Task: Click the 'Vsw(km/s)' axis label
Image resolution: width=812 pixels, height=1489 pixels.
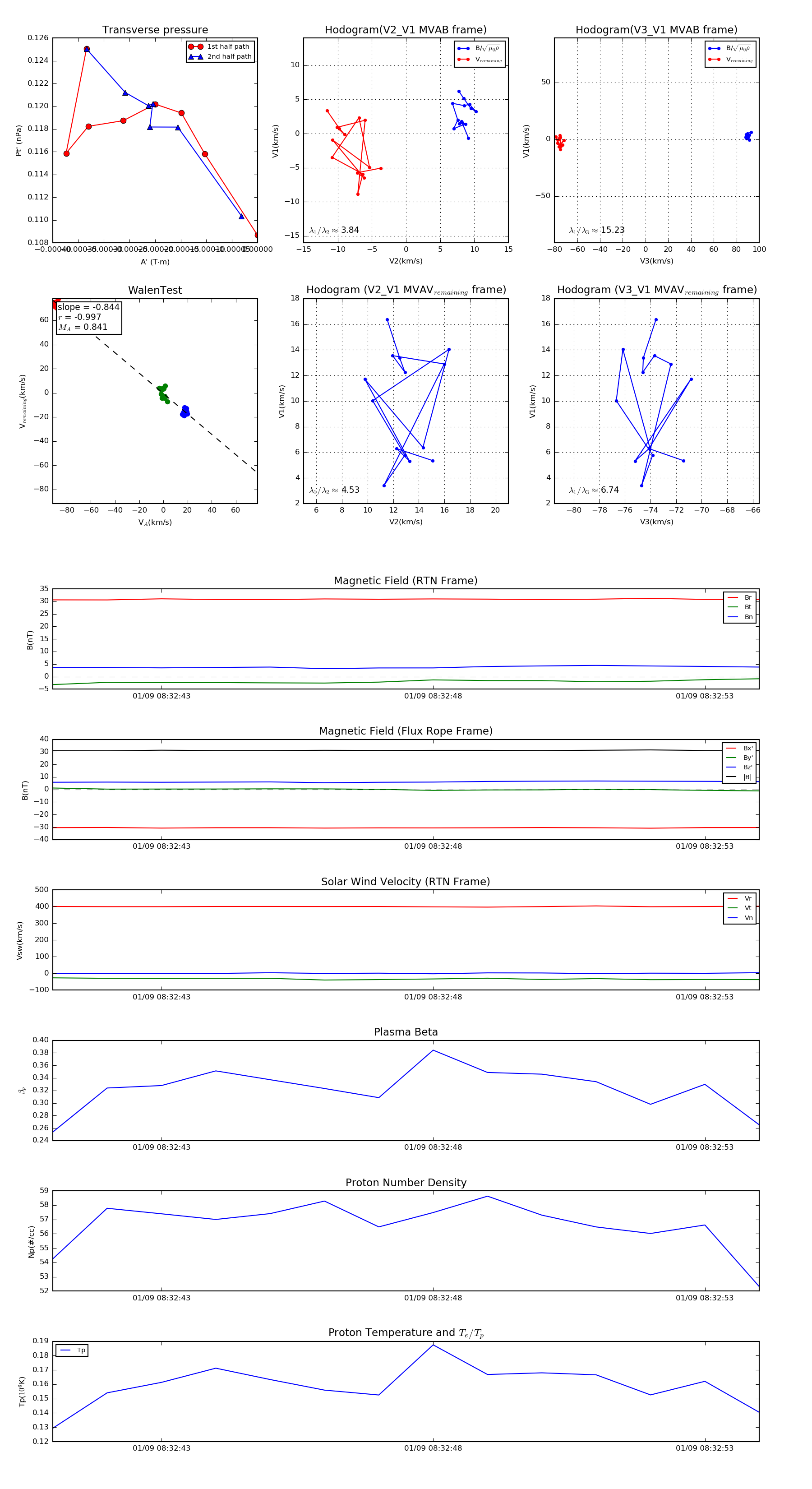Action: point(20,940)
